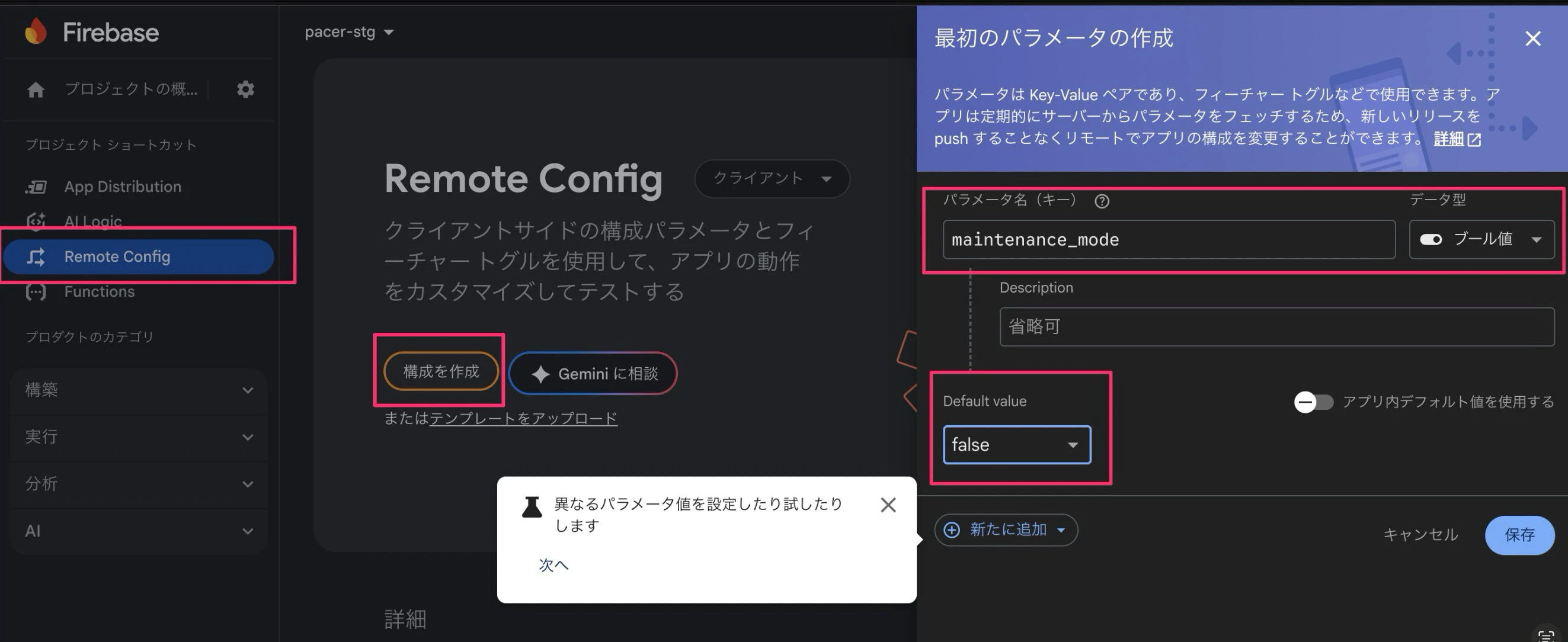Click the AI Logic icon
Image resolution: width=1568 pixels, height=642 pixels.
tap(36, 222)
